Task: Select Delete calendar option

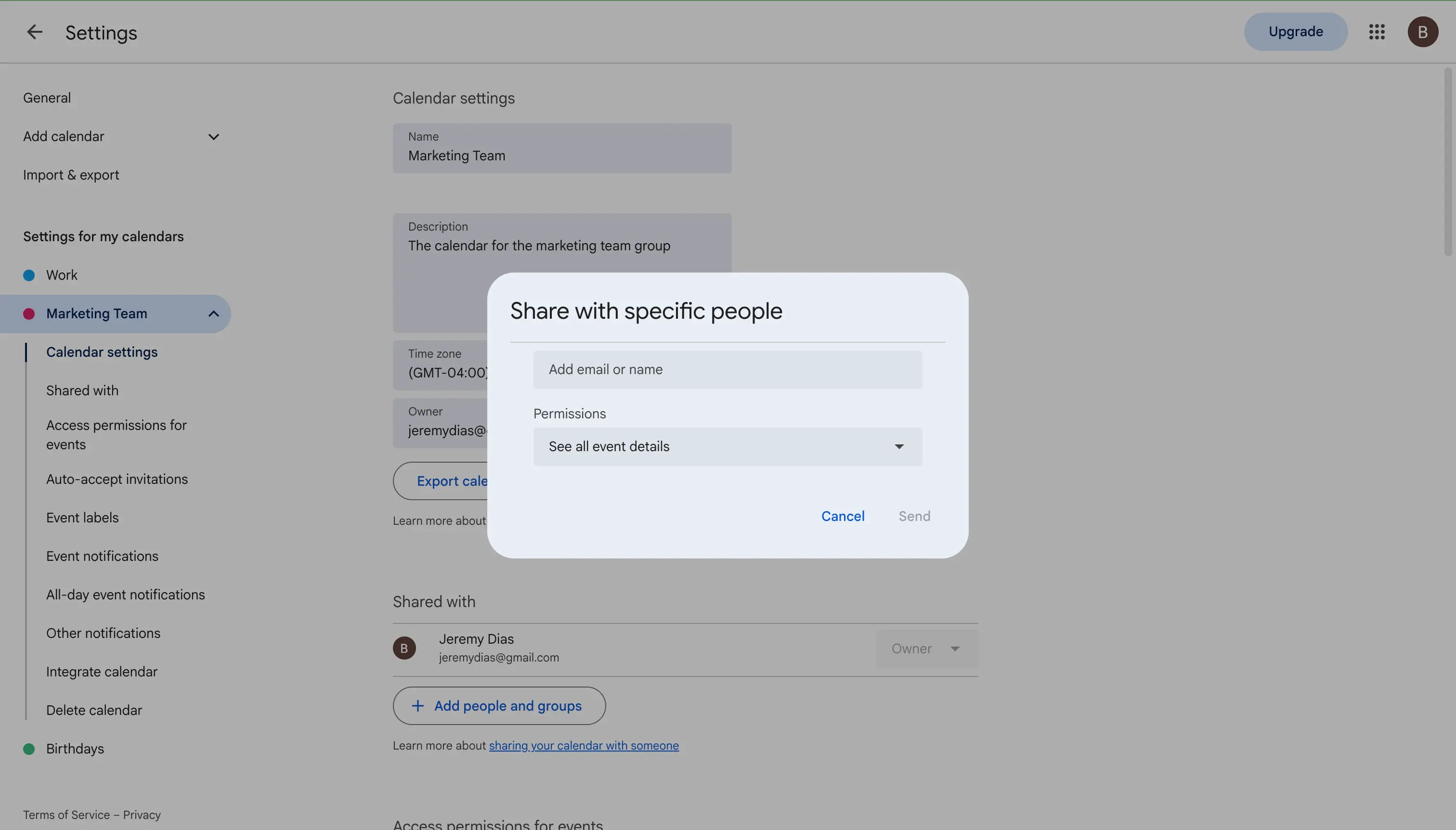Action: point(94,711)
